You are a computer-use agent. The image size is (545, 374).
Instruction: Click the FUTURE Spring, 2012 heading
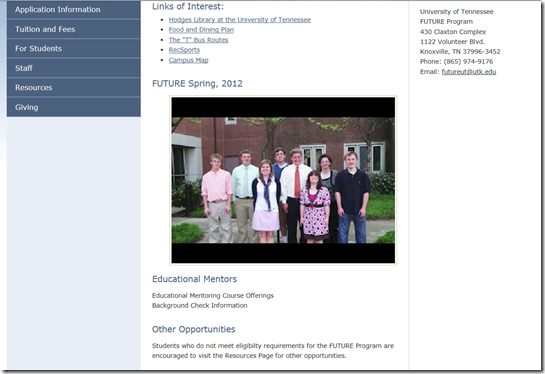[x=197, y=84]
